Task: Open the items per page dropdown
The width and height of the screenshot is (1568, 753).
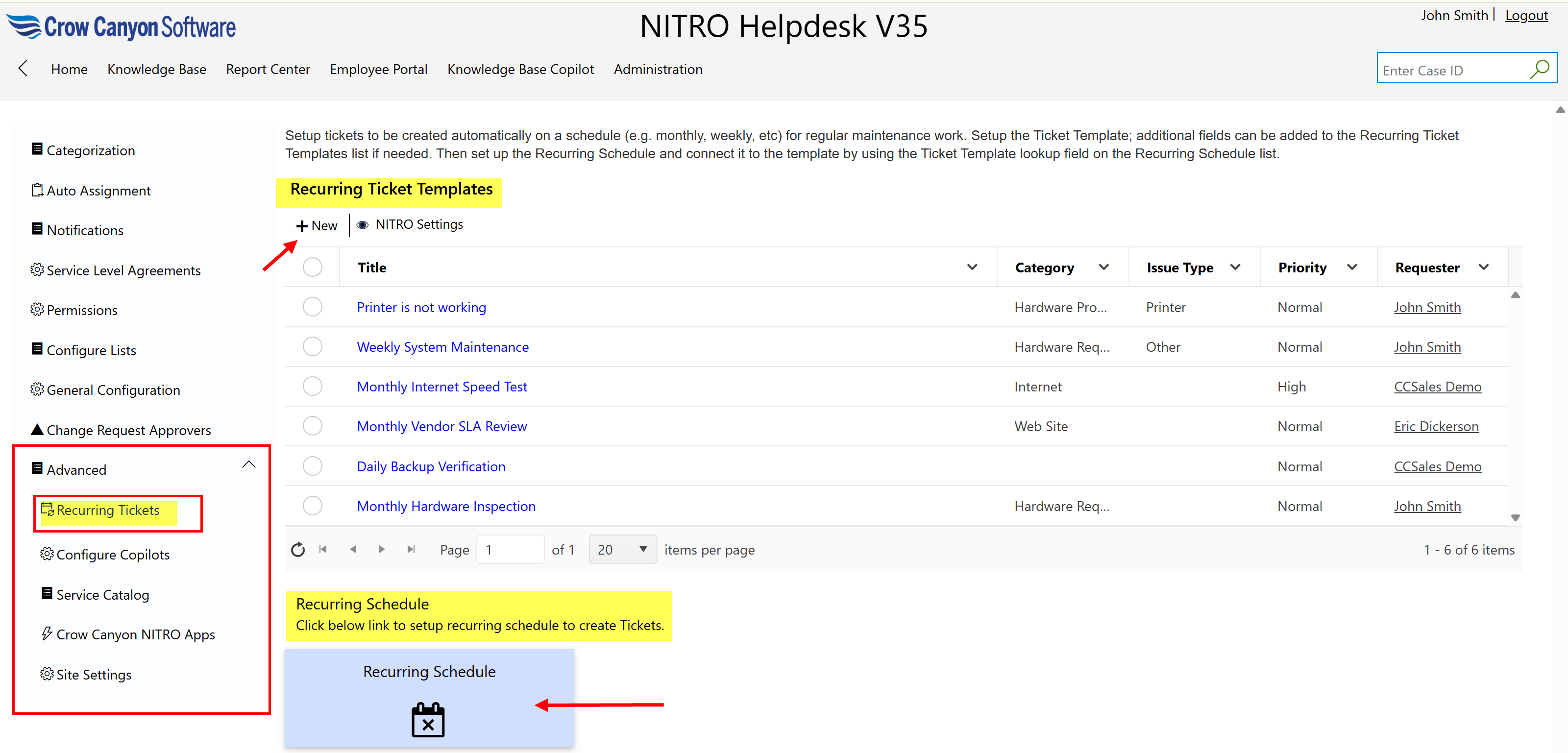Action: click(x=622, y=550)
